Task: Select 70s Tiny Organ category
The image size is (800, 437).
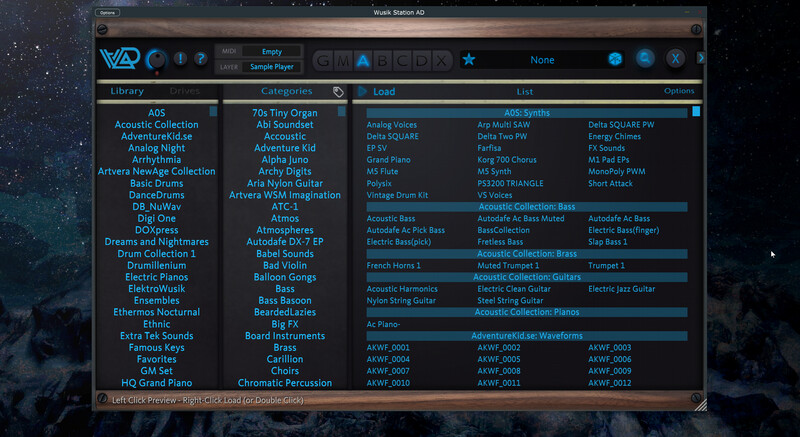Action: 285,113
